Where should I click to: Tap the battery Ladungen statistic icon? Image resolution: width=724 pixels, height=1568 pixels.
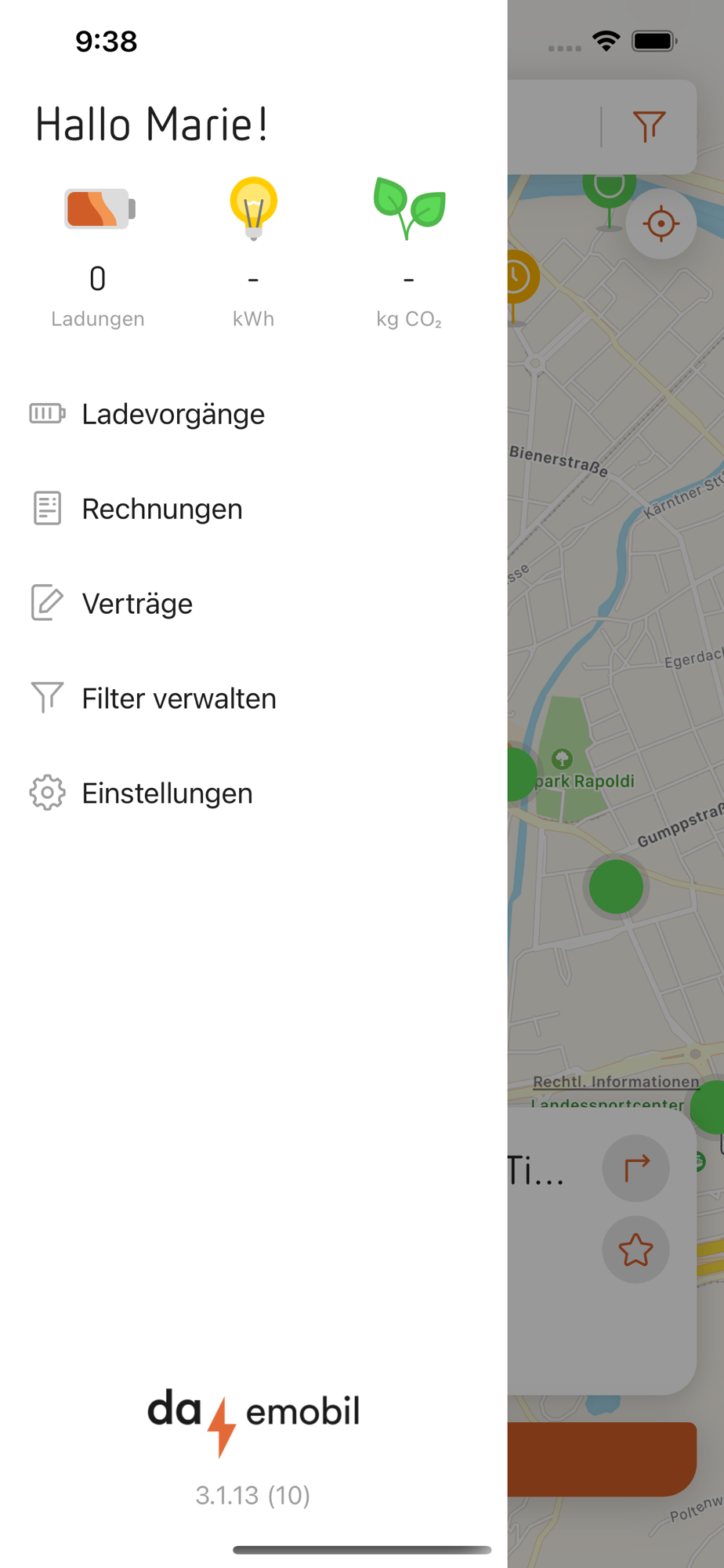tap(100, 209)
